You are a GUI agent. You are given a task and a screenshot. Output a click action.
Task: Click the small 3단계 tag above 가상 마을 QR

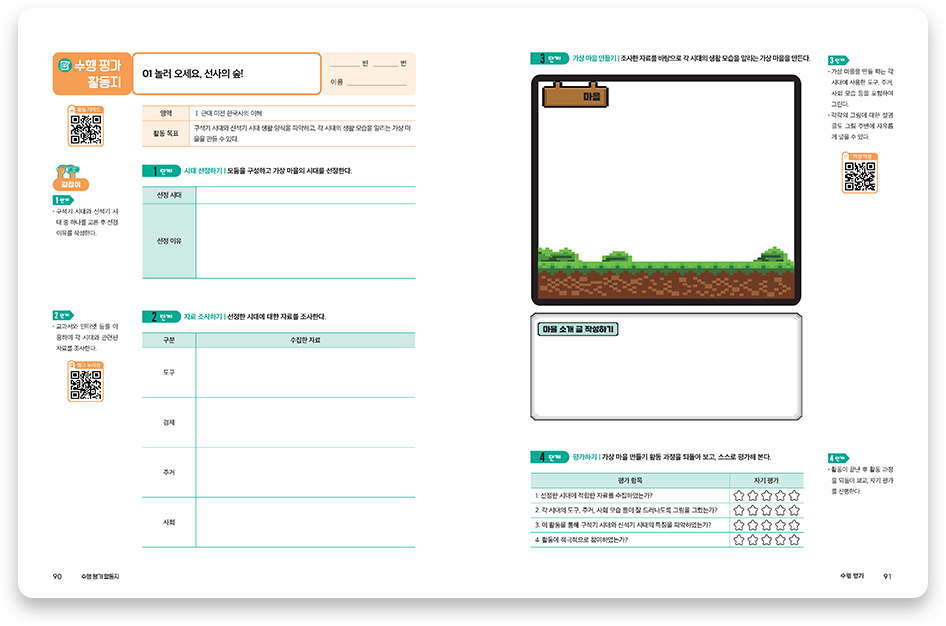[838, 60]
